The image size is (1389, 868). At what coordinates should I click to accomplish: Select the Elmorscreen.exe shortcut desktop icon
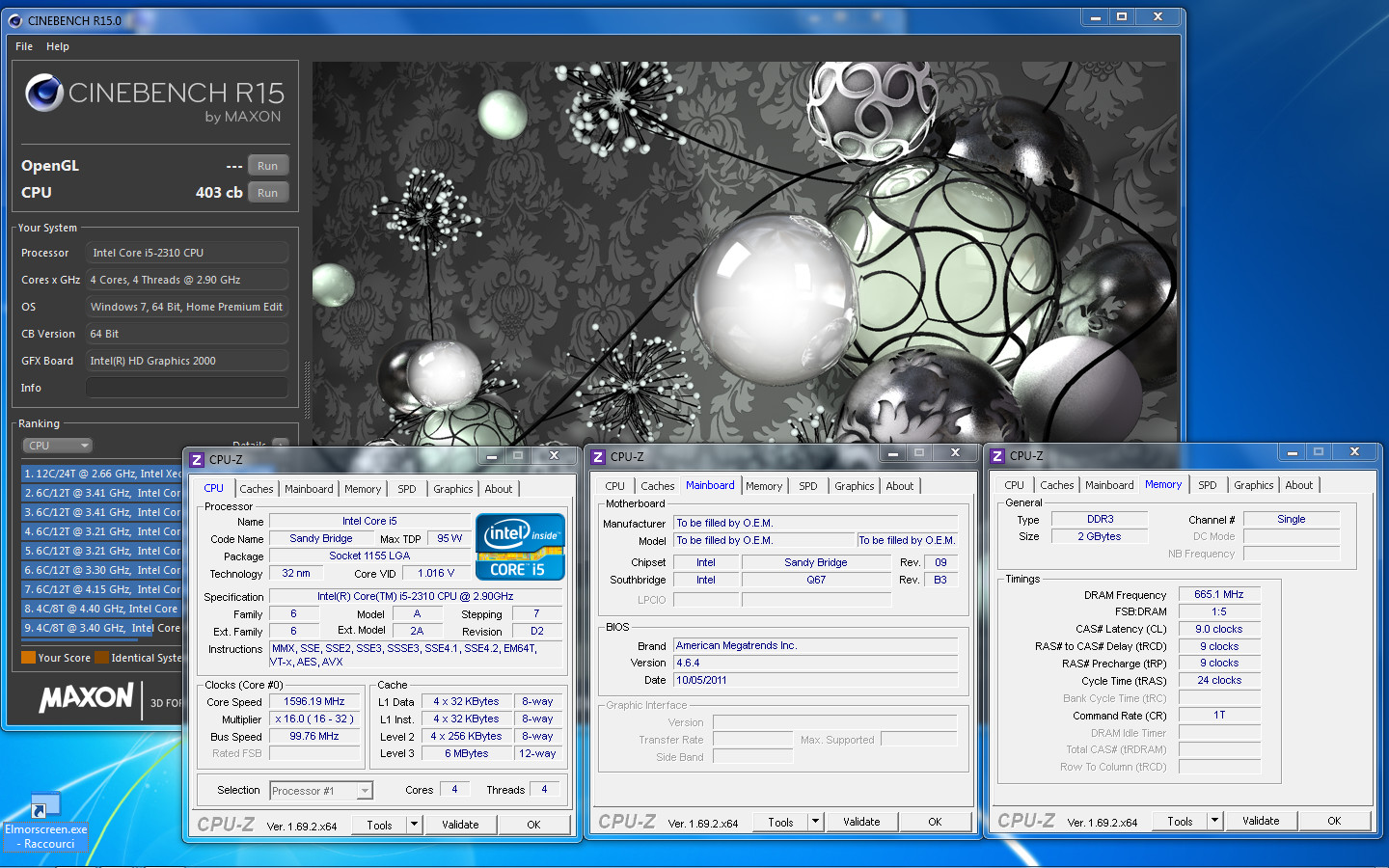click(45, 822)
